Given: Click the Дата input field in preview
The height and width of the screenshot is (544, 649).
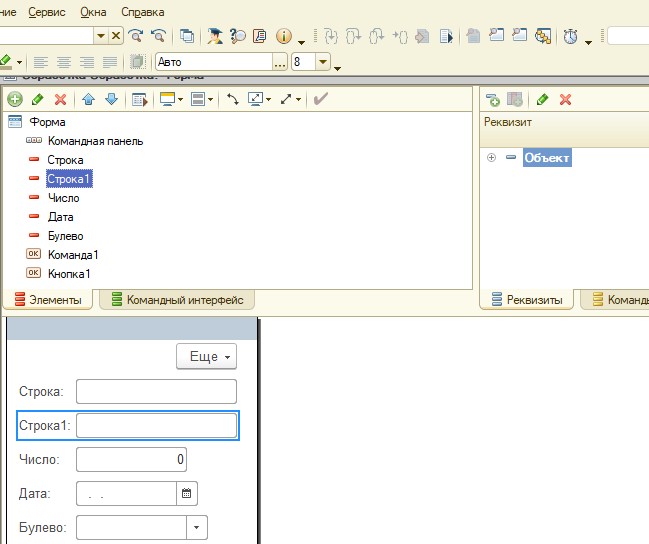Looking at the screenshot, I should (127, 493).
